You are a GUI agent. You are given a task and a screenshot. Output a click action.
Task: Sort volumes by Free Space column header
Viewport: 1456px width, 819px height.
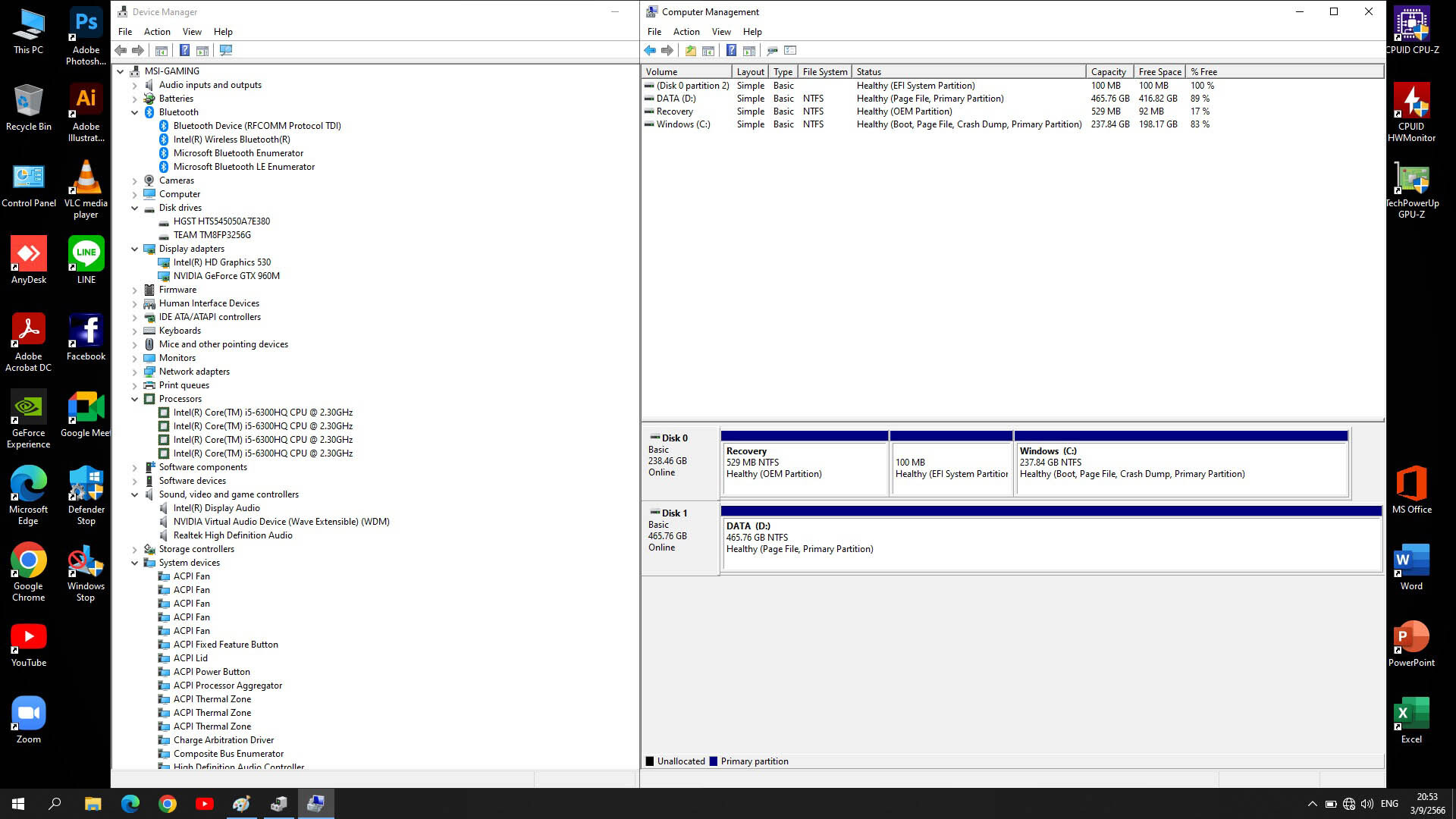[1159, 72]
